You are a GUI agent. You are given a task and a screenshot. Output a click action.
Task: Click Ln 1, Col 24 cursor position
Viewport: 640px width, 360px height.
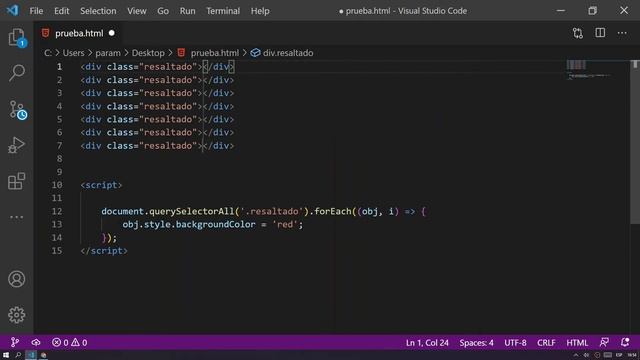coord(427,342)
